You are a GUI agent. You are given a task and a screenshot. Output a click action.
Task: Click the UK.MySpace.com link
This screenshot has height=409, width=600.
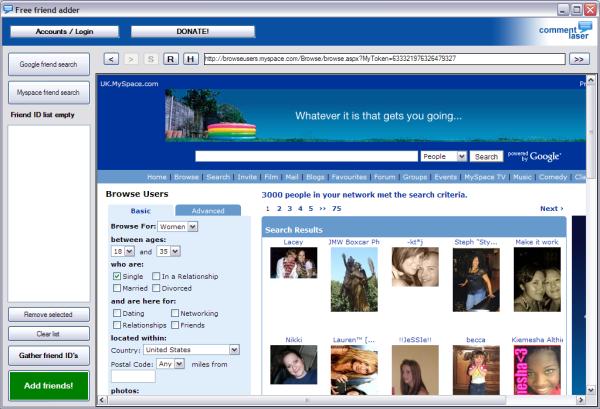tap(129, 84)
